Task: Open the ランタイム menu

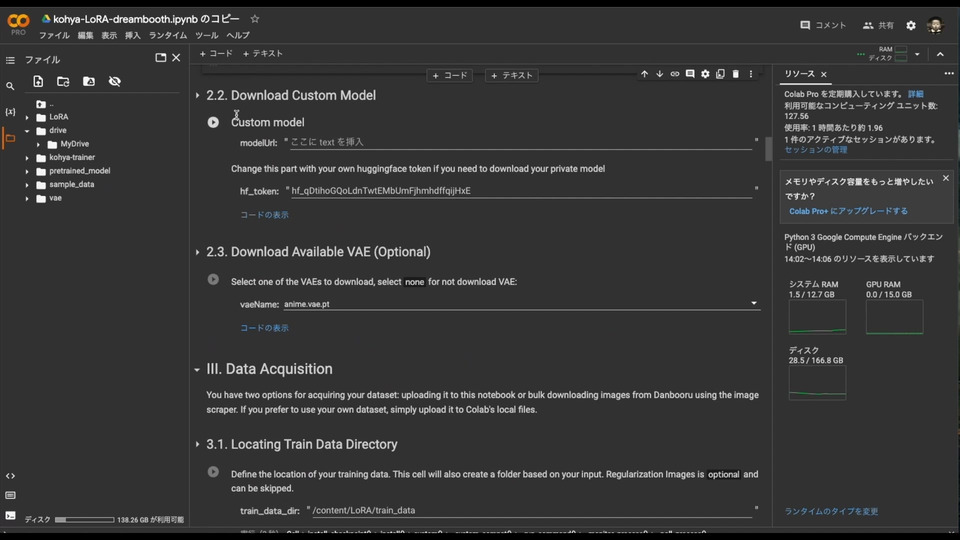Action: pos(168,35)
